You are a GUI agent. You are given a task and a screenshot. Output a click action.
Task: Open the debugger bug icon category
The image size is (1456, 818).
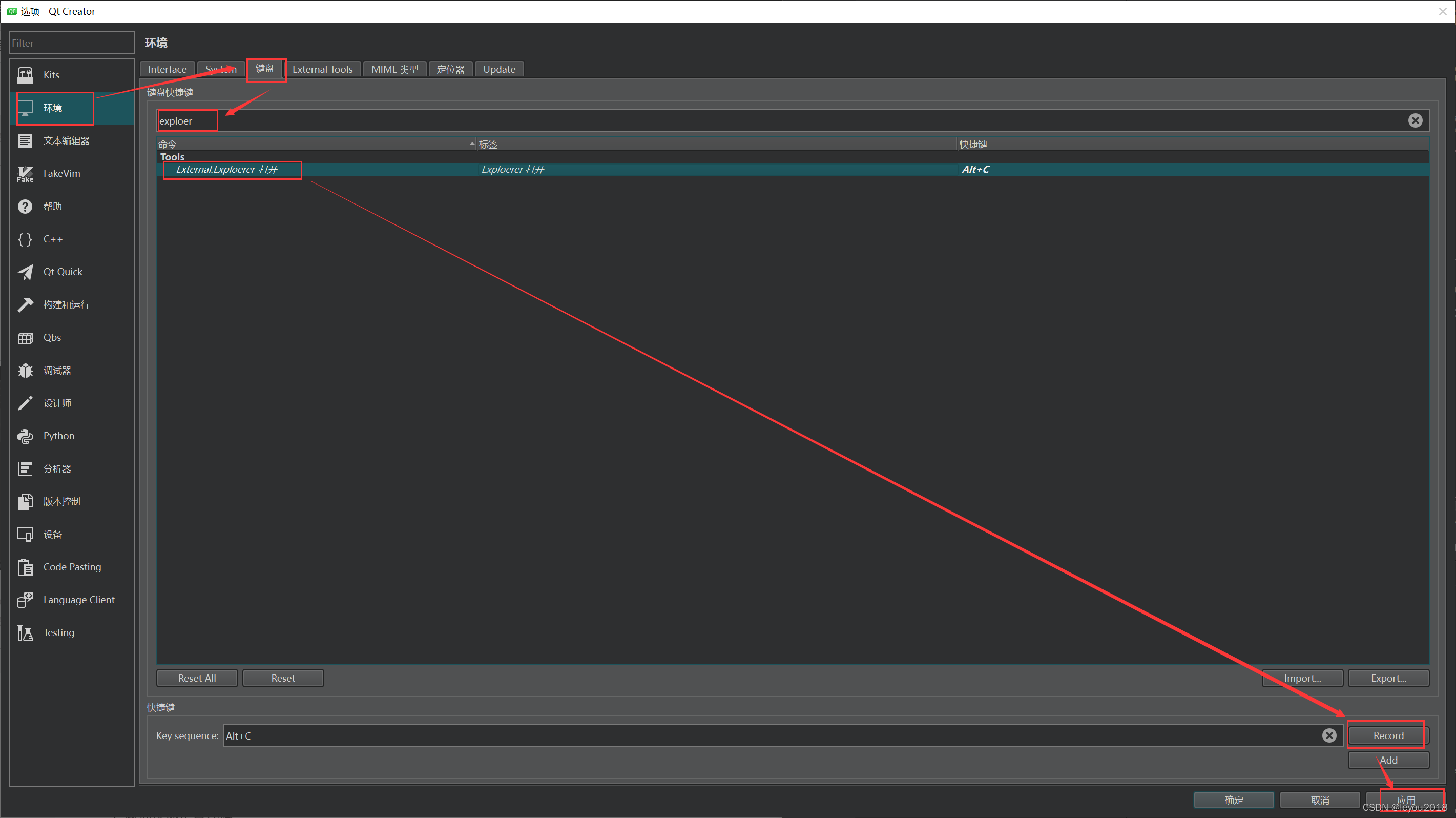(x=25, y=370)
